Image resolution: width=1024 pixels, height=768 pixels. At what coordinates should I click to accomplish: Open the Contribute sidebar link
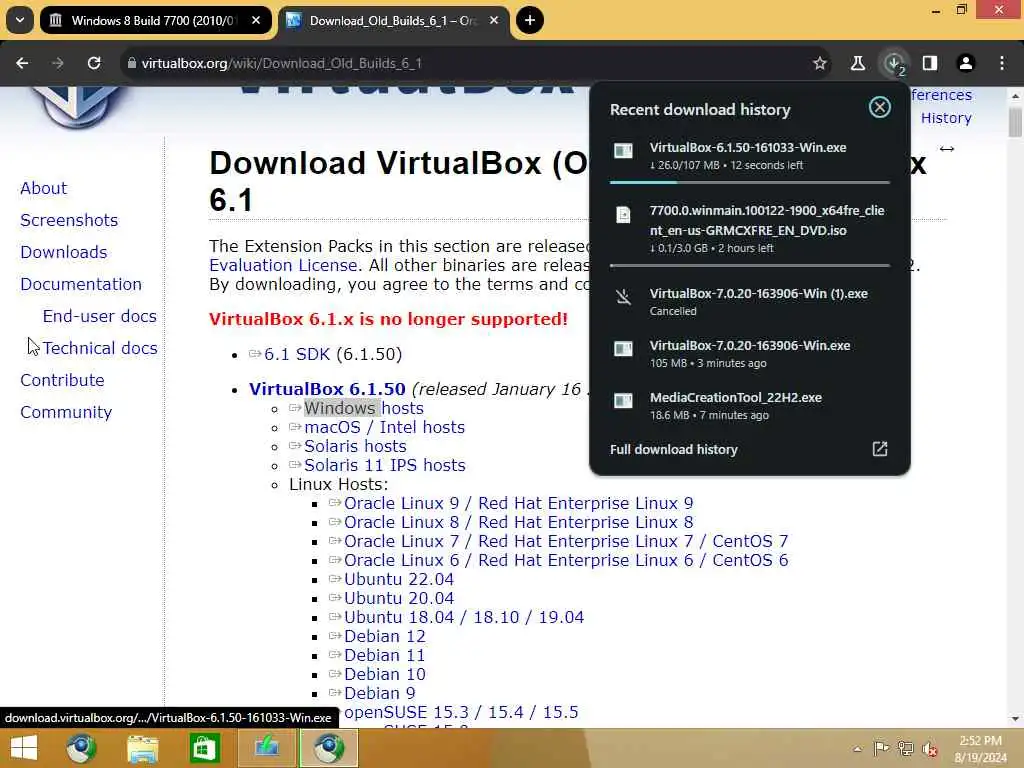click(62, 380)
